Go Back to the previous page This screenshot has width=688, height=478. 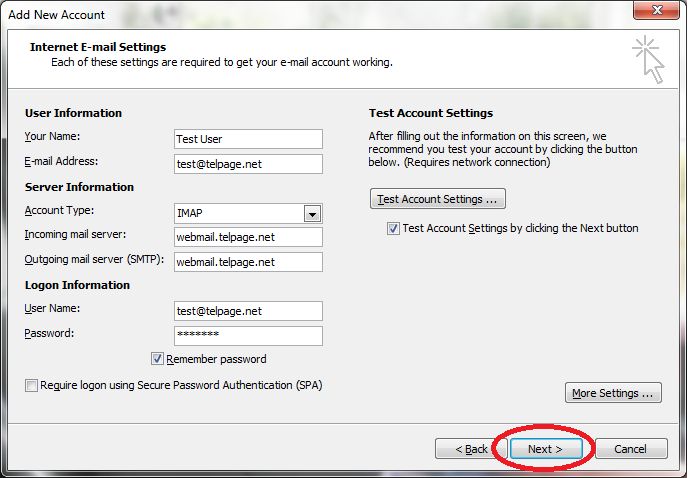tap(471, 449)
